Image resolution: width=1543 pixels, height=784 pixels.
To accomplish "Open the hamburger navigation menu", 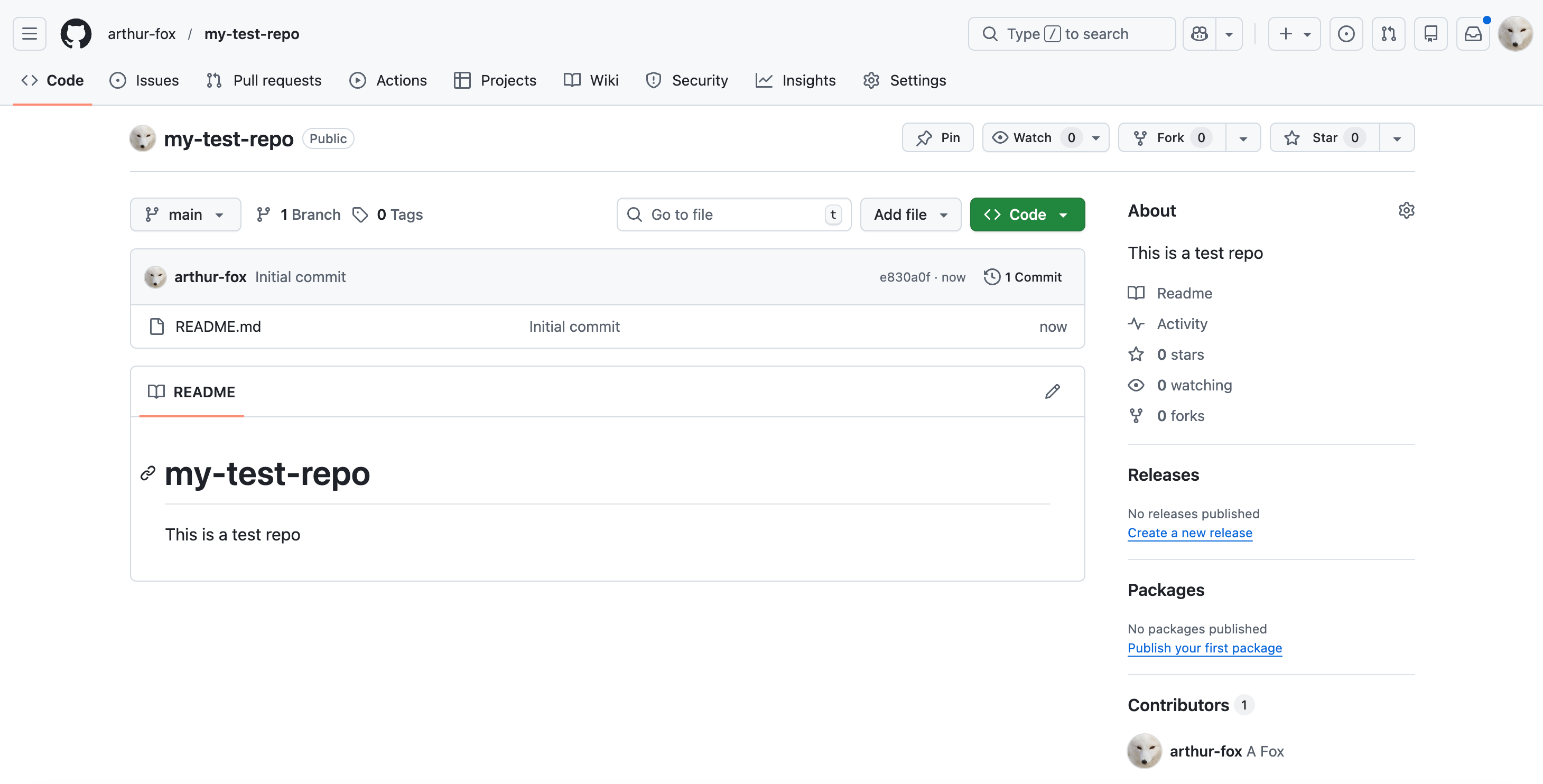I will tap(30, 34).
